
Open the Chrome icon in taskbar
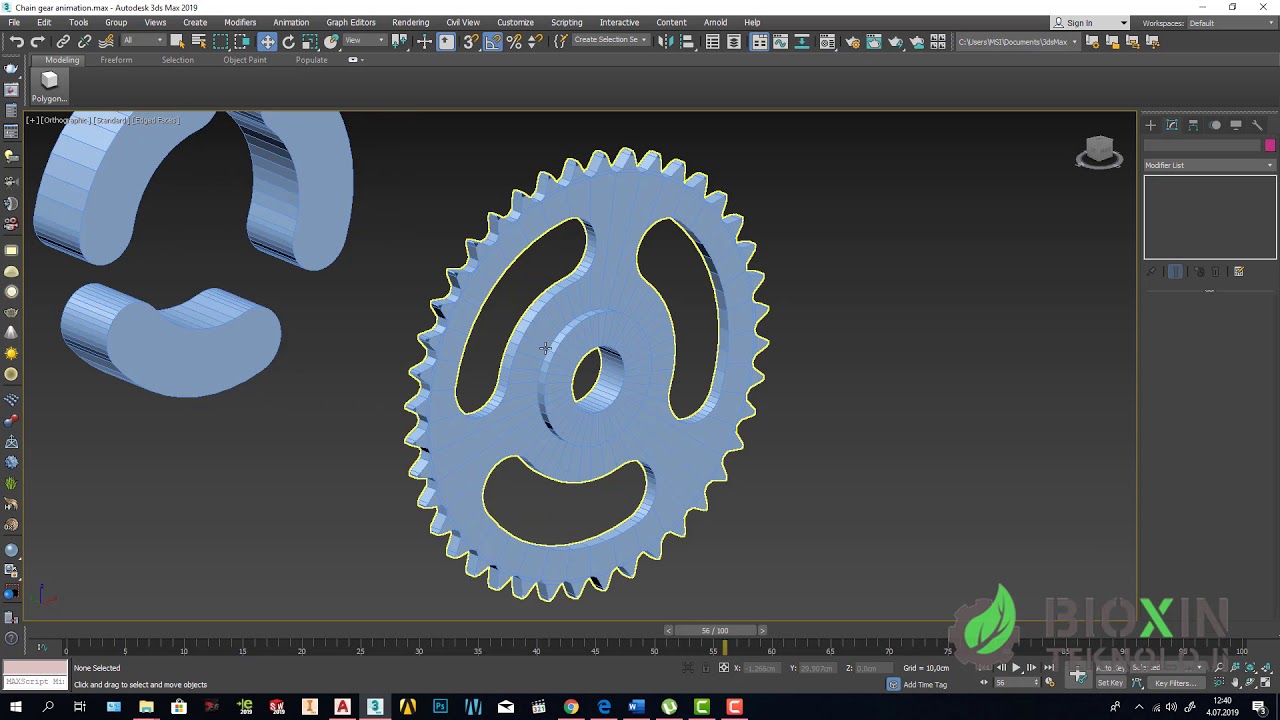point(571,708)
